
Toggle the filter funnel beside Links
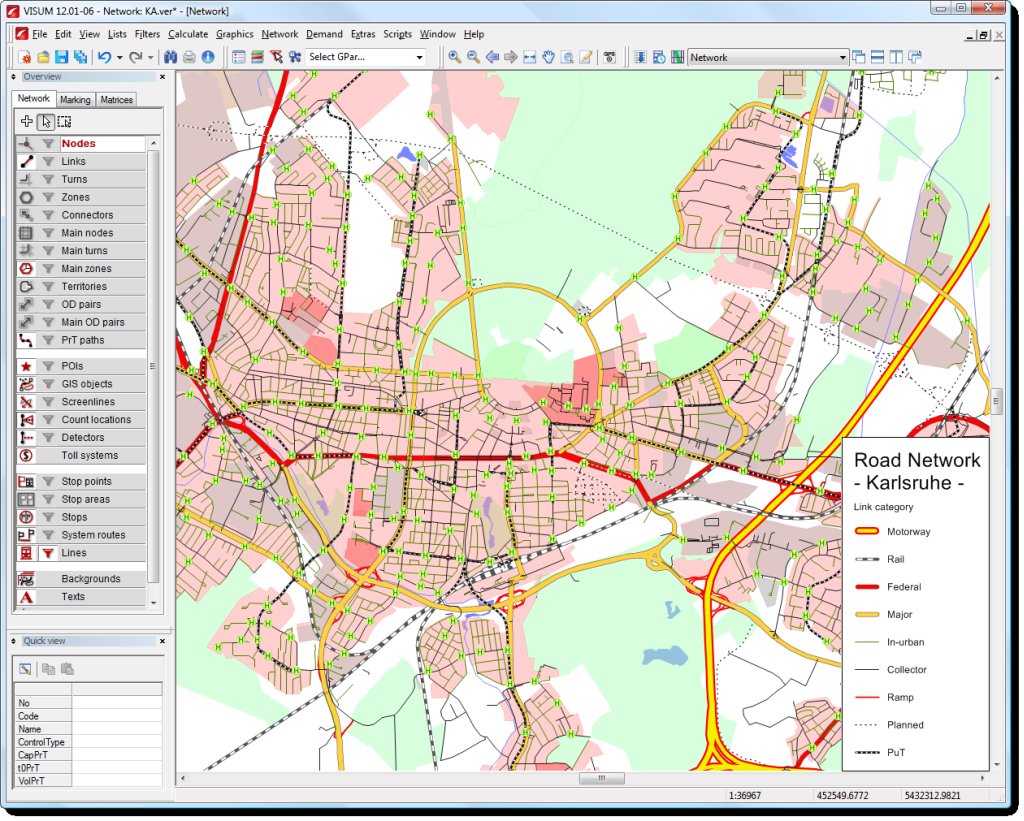coord(47,161)
